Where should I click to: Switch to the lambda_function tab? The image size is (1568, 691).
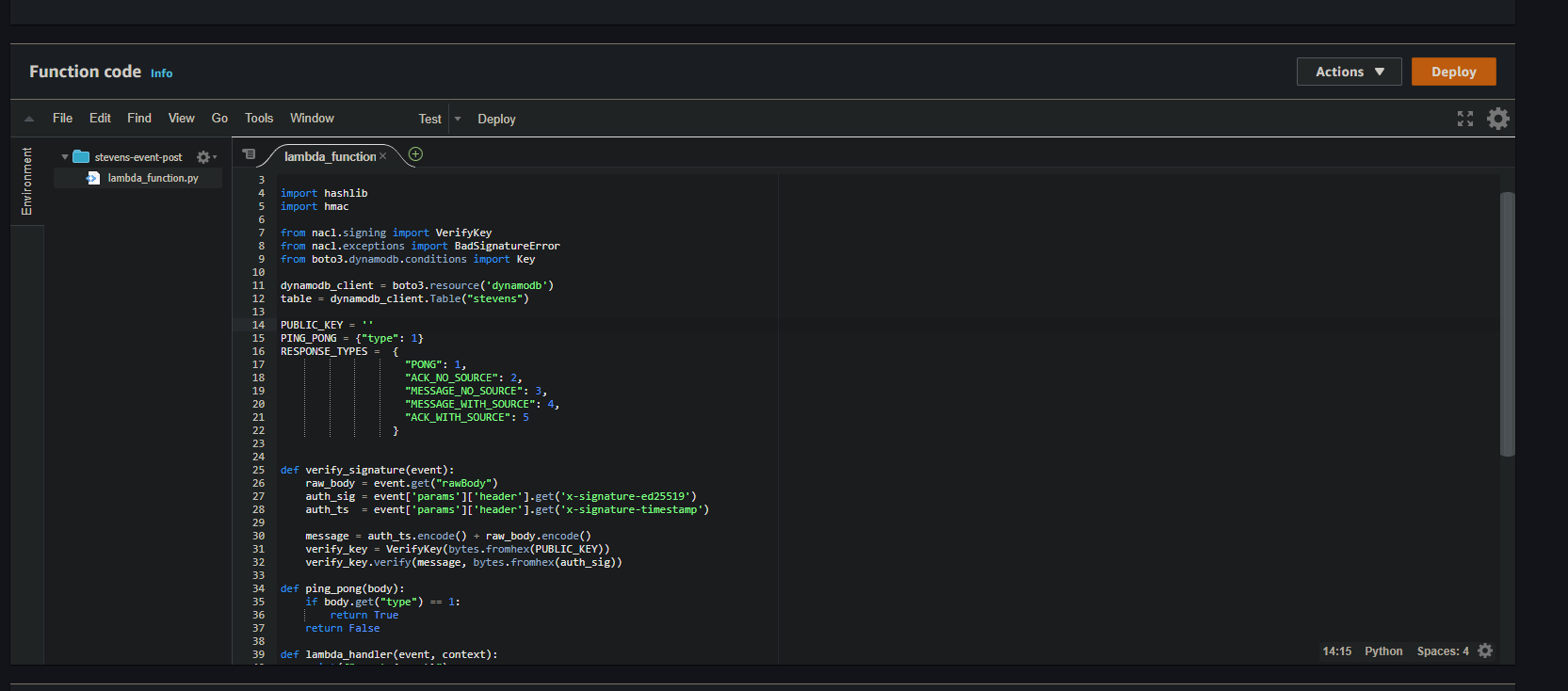pyautogui.click(x=330, y=156)
